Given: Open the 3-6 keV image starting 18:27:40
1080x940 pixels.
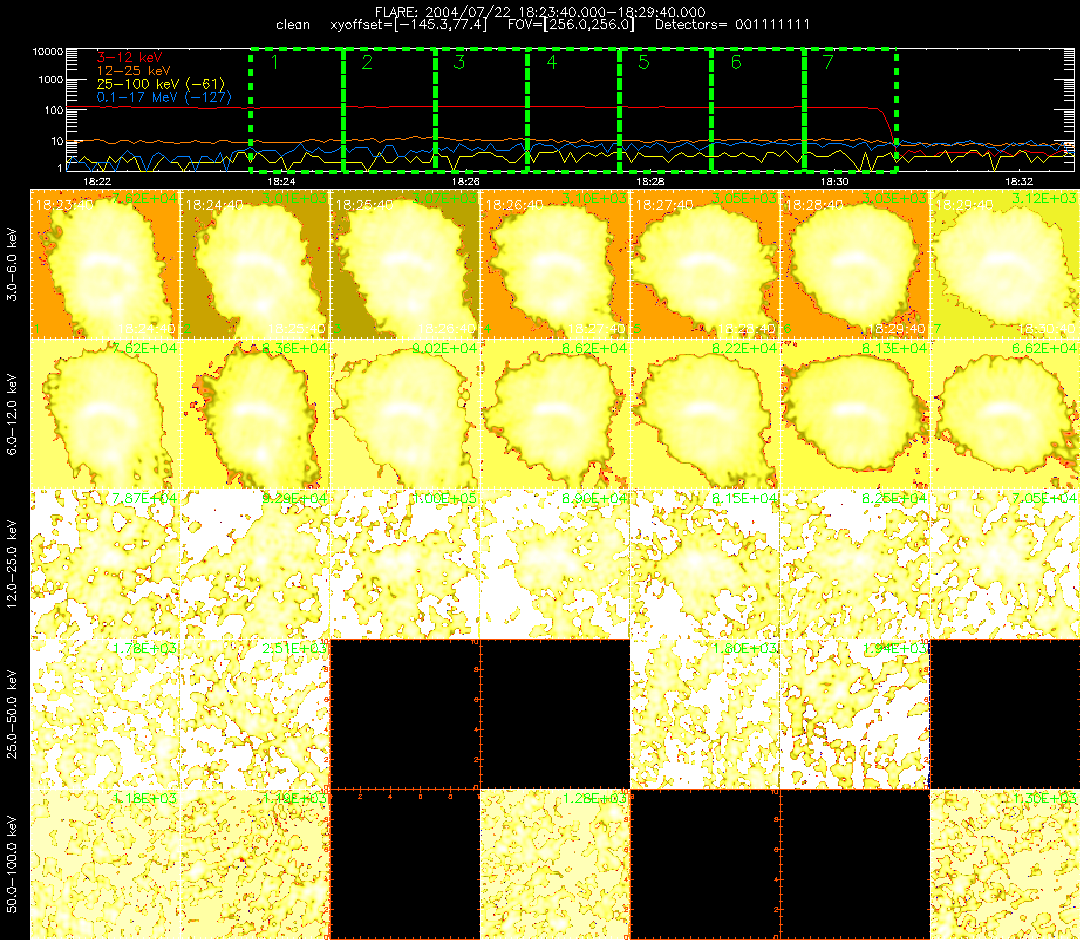Looking at the screenshot, I should tap(705, 264).
